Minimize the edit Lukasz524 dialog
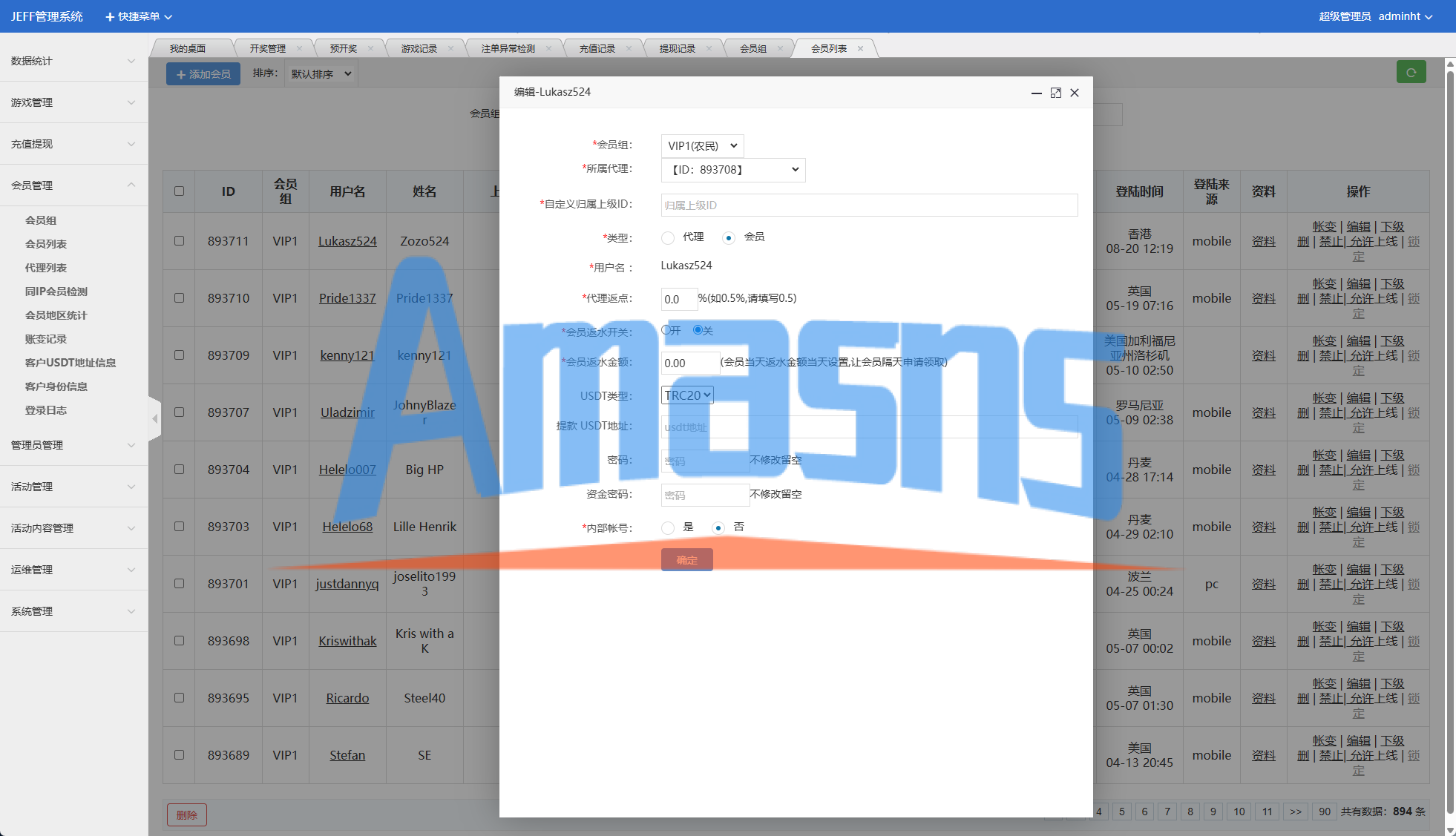1456x836 pixels. coord(1036,93)
